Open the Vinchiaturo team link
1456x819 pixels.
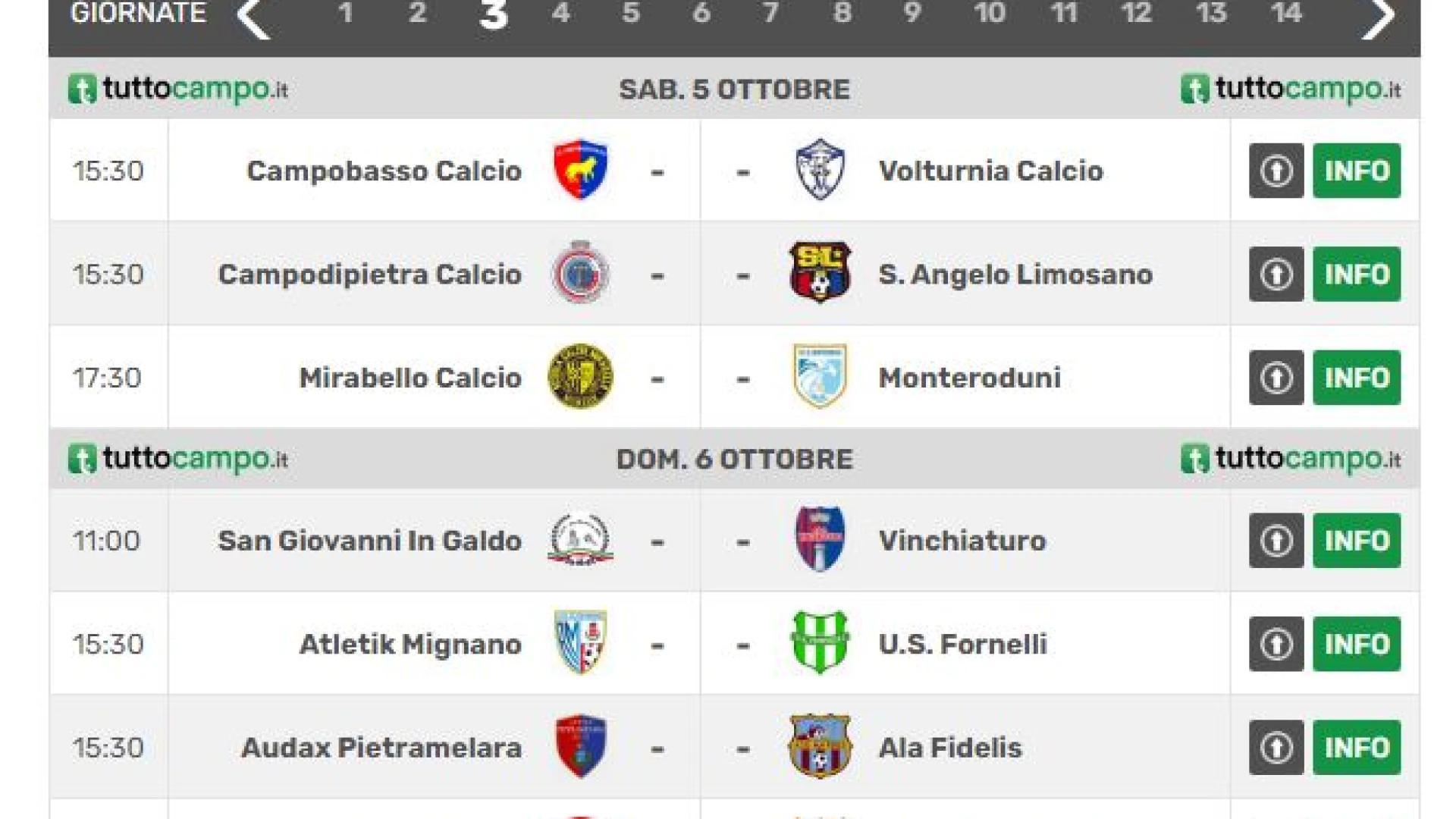(x=962, y=541)
